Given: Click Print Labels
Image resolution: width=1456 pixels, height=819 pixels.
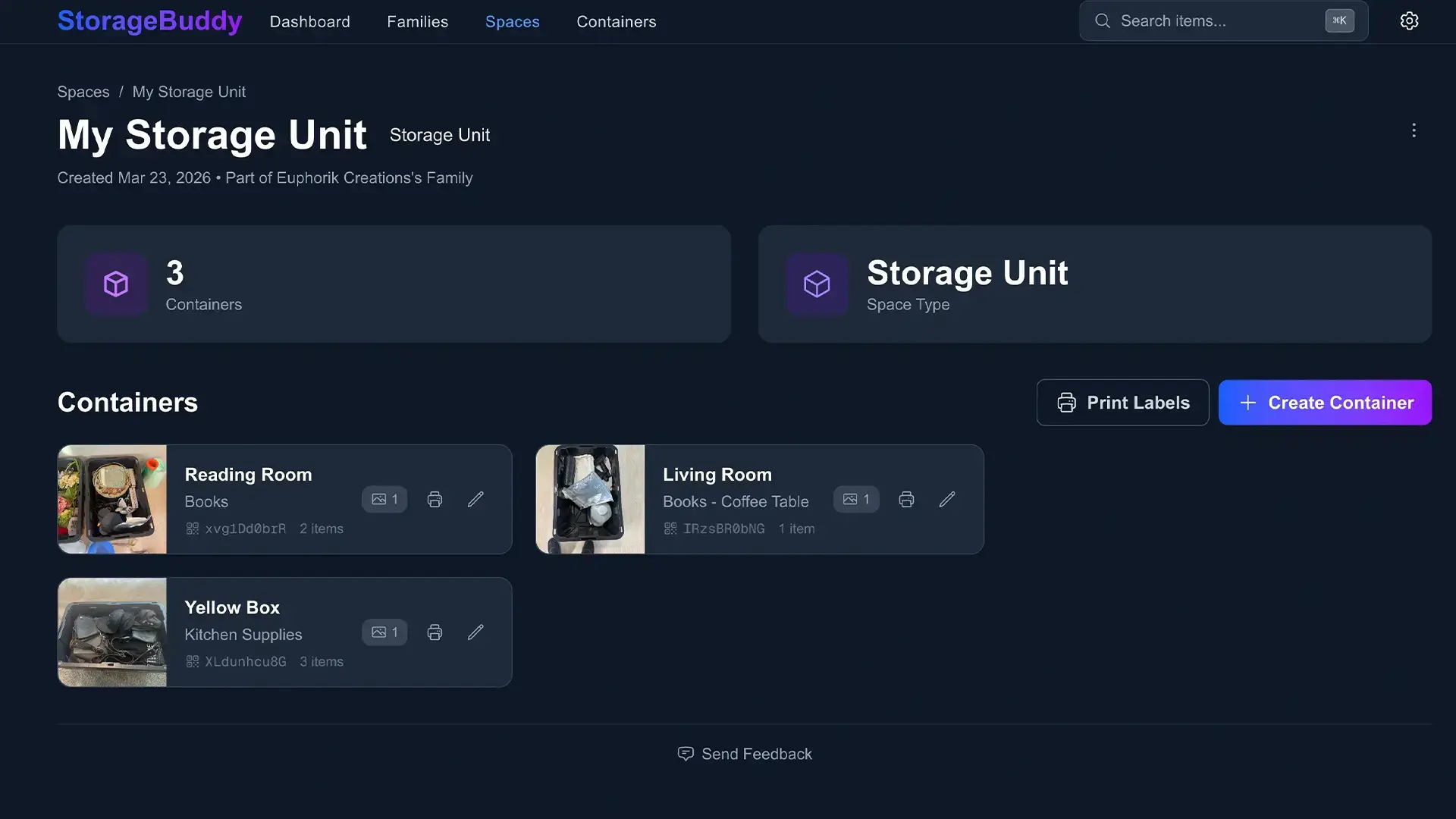Looking at the screenshot, I should [x=1122, y=402].
